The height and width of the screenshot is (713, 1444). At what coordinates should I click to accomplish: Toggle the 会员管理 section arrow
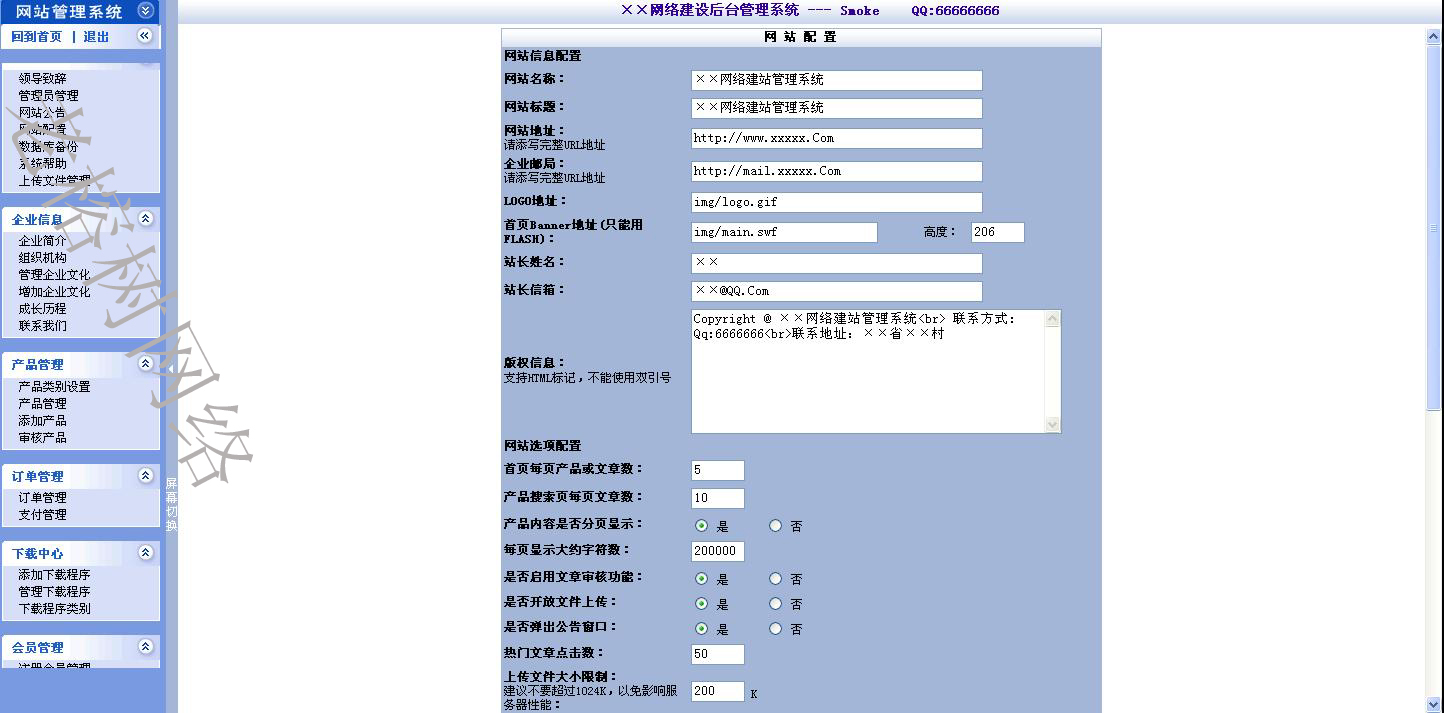coord(145,647)
